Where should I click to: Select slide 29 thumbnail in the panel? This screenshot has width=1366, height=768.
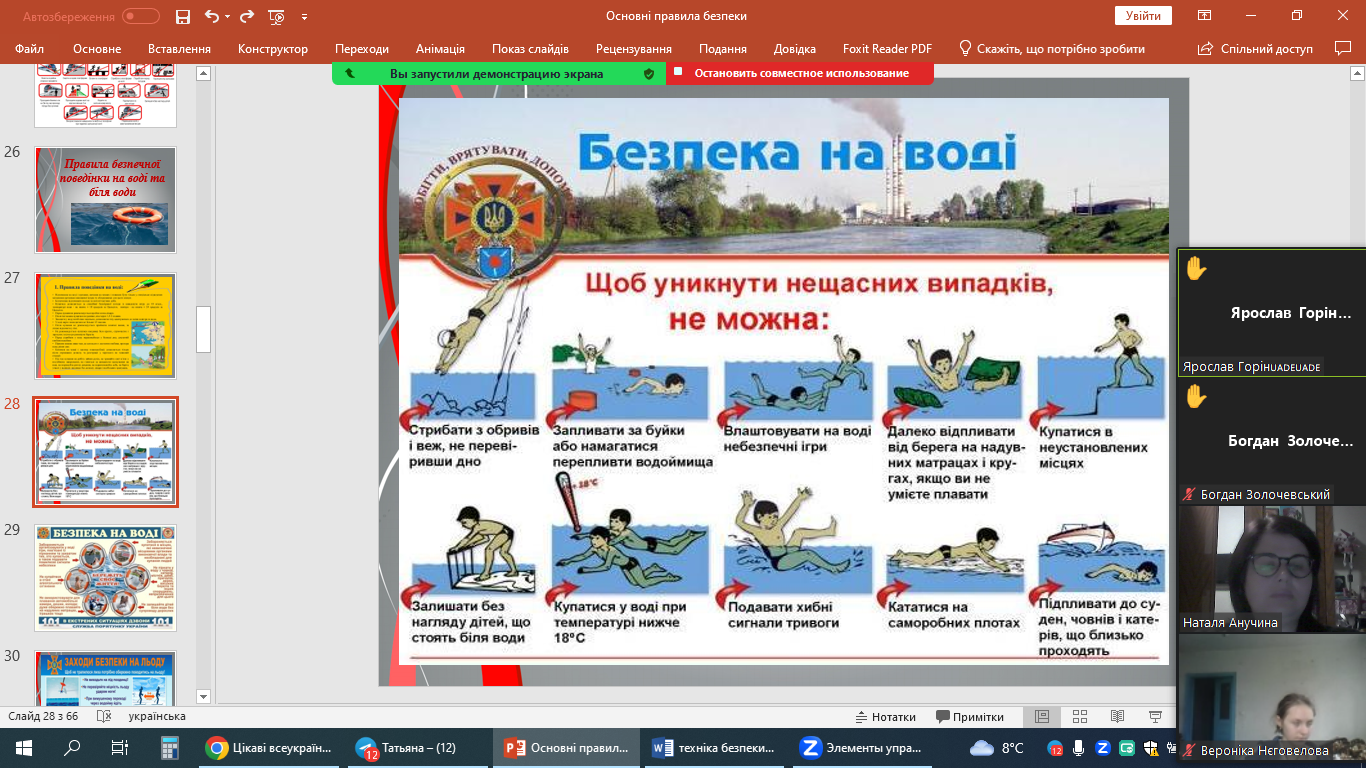105,577
